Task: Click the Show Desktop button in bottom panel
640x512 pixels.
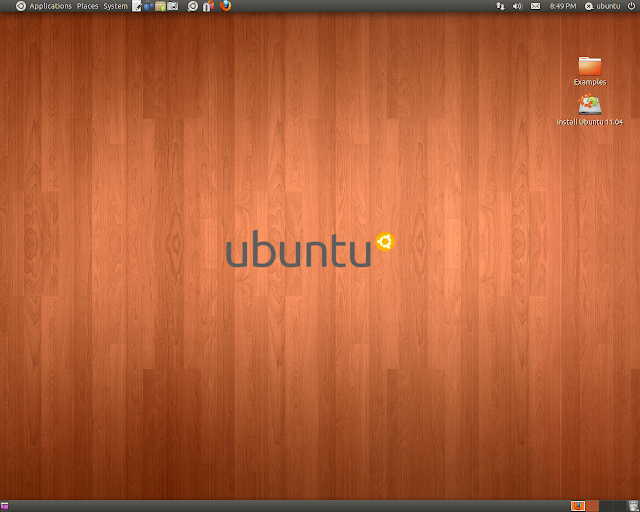Action: [x=4, y=506]
